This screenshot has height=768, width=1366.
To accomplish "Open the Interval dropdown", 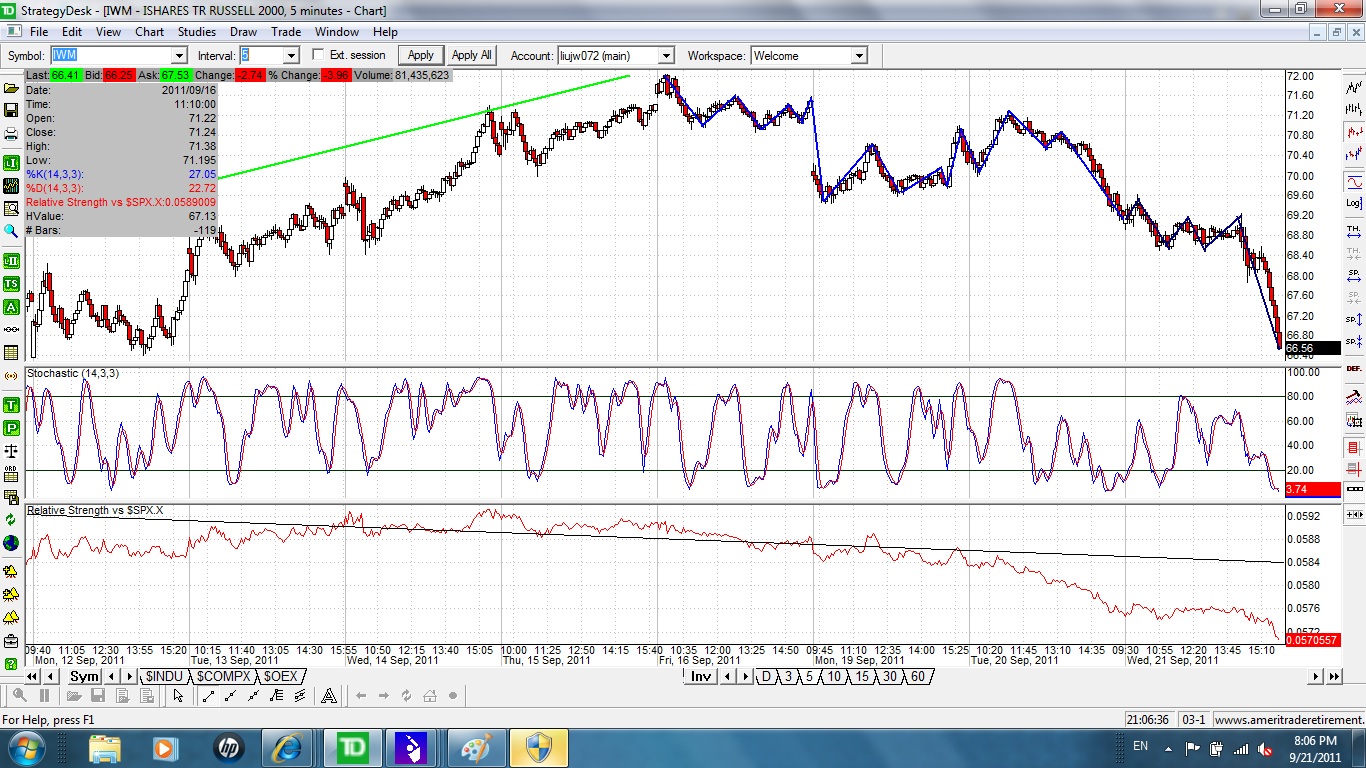I will click(291, 56).
